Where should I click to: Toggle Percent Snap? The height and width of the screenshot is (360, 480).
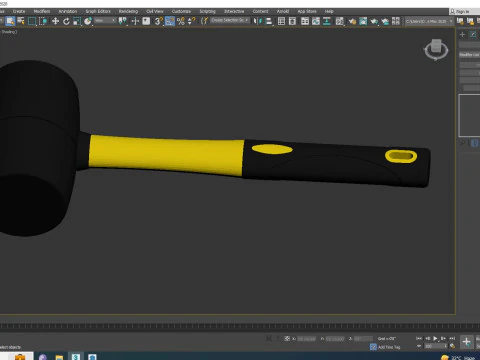click(x=181, y=21)
